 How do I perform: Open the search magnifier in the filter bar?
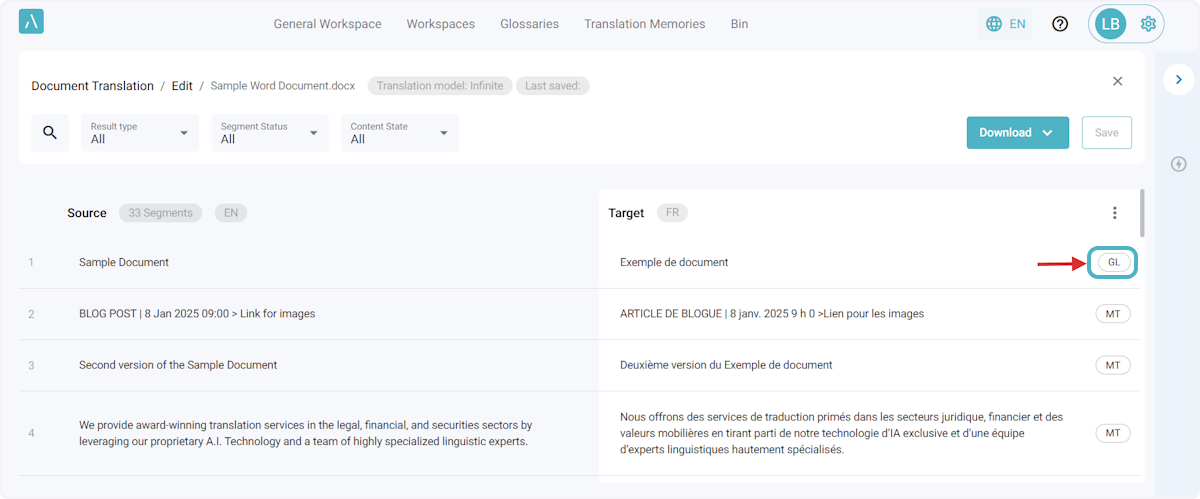(x=50, y=133)
